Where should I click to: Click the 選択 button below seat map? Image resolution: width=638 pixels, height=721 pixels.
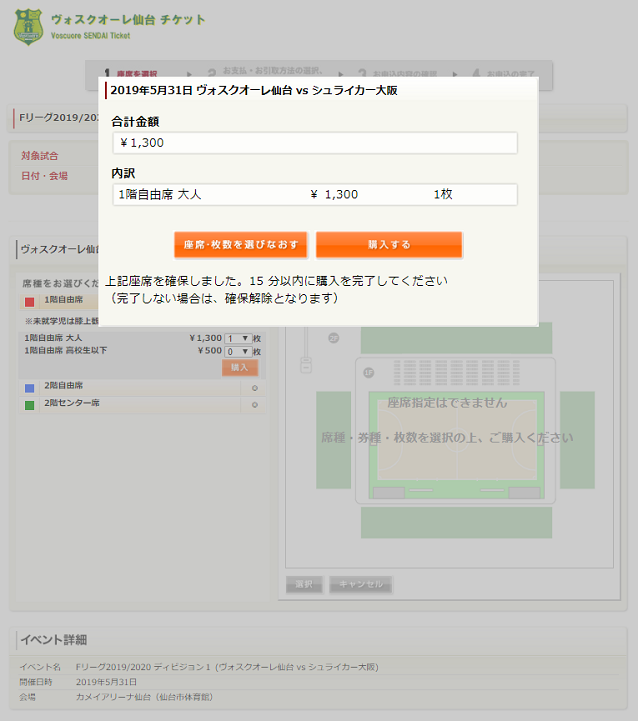[304, 584]
